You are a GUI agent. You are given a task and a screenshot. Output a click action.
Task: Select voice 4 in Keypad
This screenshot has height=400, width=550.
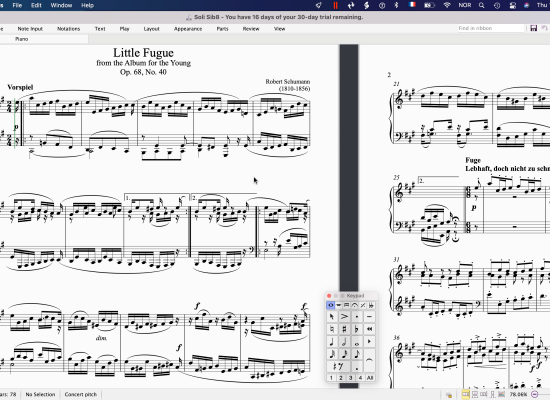(360, 378)
